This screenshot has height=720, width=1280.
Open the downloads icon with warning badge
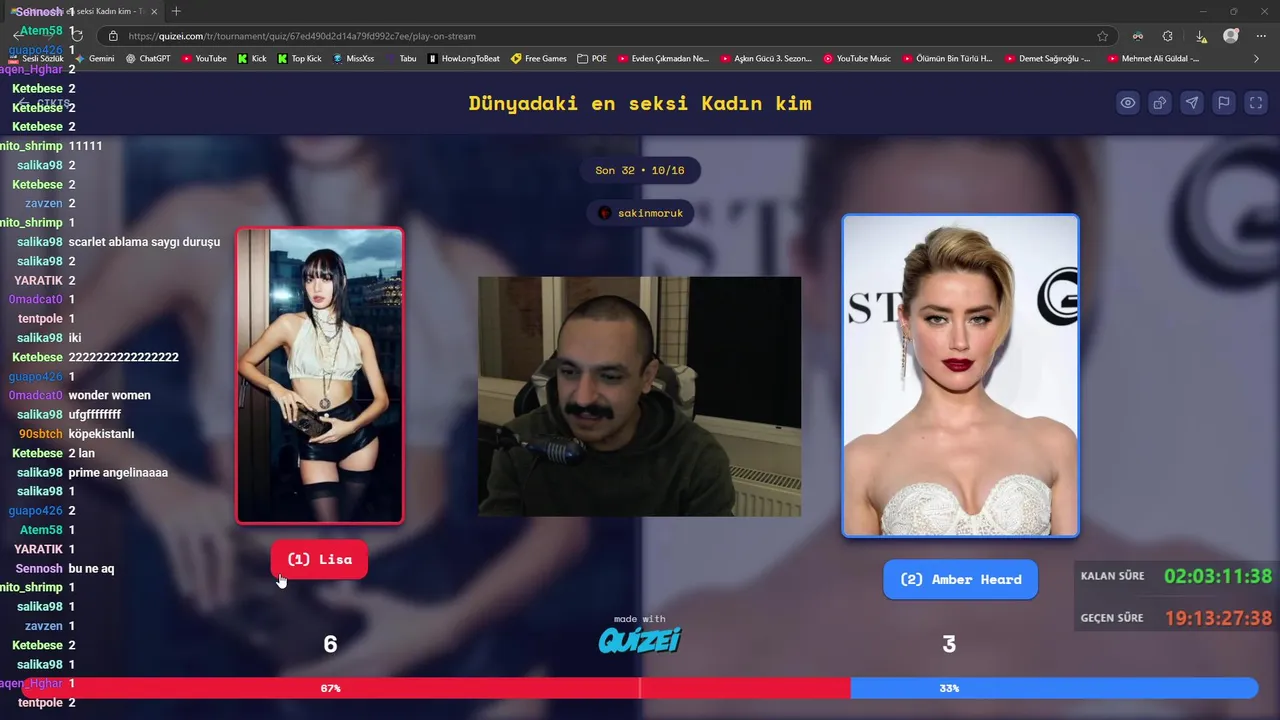(x=1201, y=36)
